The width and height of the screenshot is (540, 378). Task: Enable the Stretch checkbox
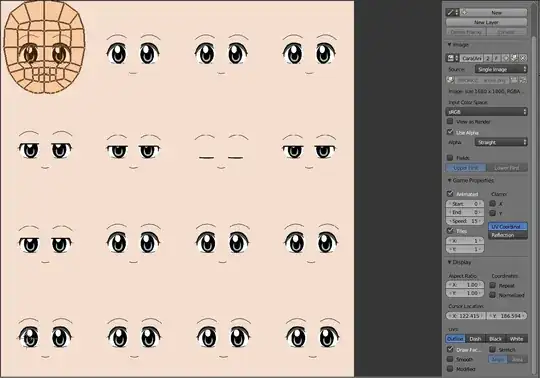tap(492, 349)
